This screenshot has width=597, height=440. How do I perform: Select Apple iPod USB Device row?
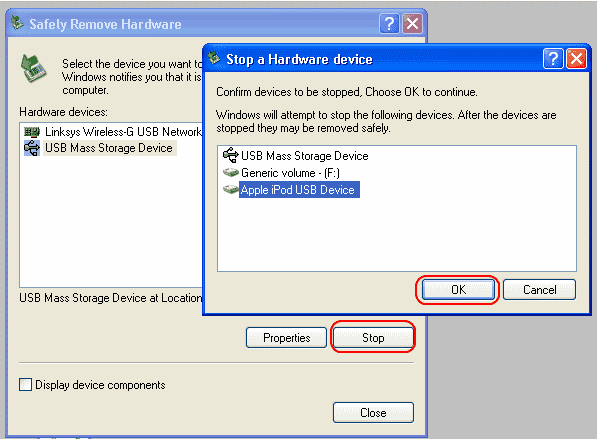coord(299,190)
